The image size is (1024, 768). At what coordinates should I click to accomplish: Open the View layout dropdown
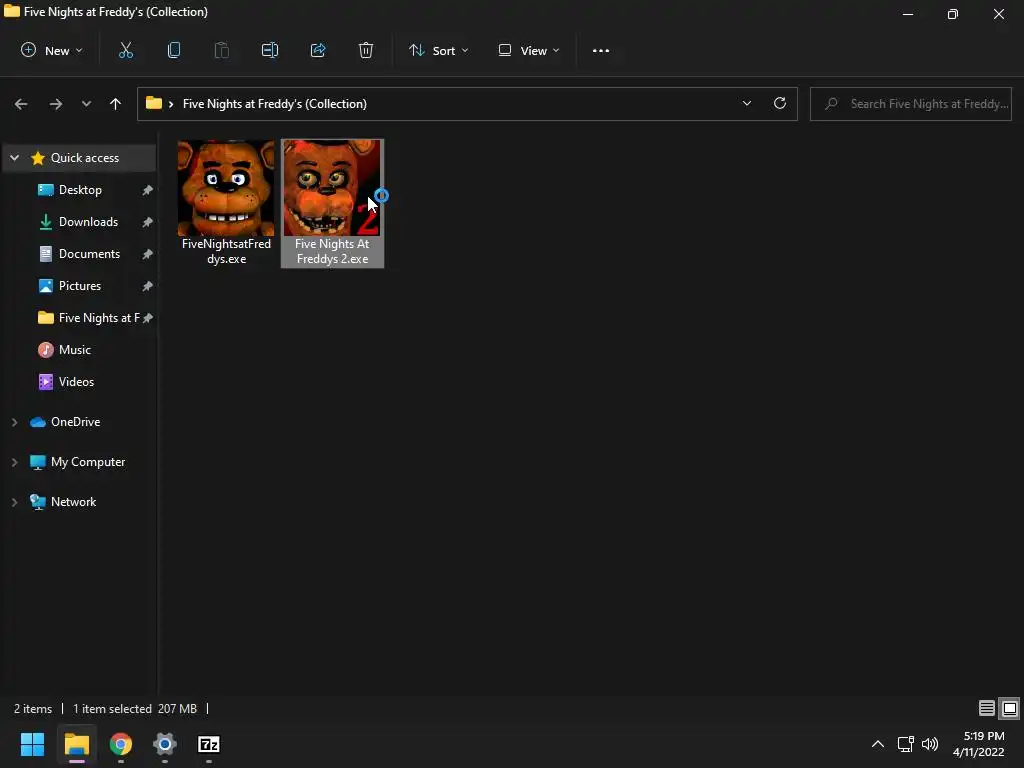(529, 50)
